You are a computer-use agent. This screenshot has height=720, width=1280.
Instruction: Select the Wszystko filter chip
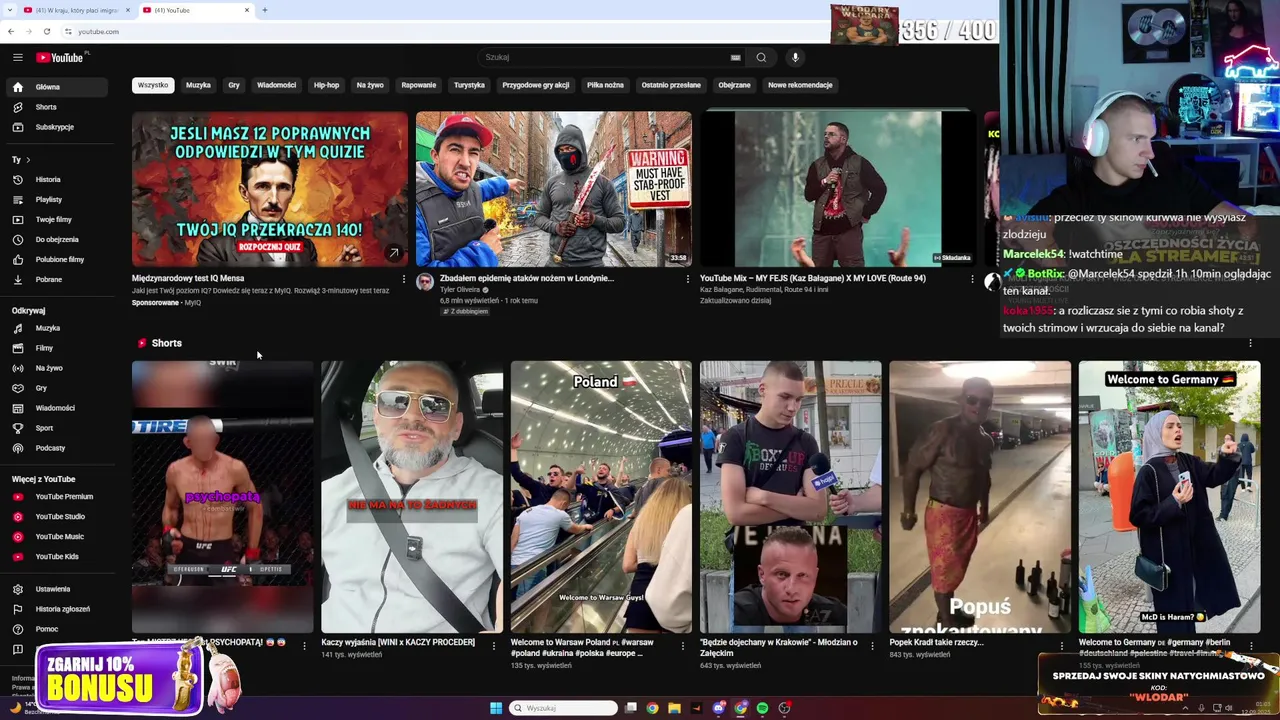(153, 85)
